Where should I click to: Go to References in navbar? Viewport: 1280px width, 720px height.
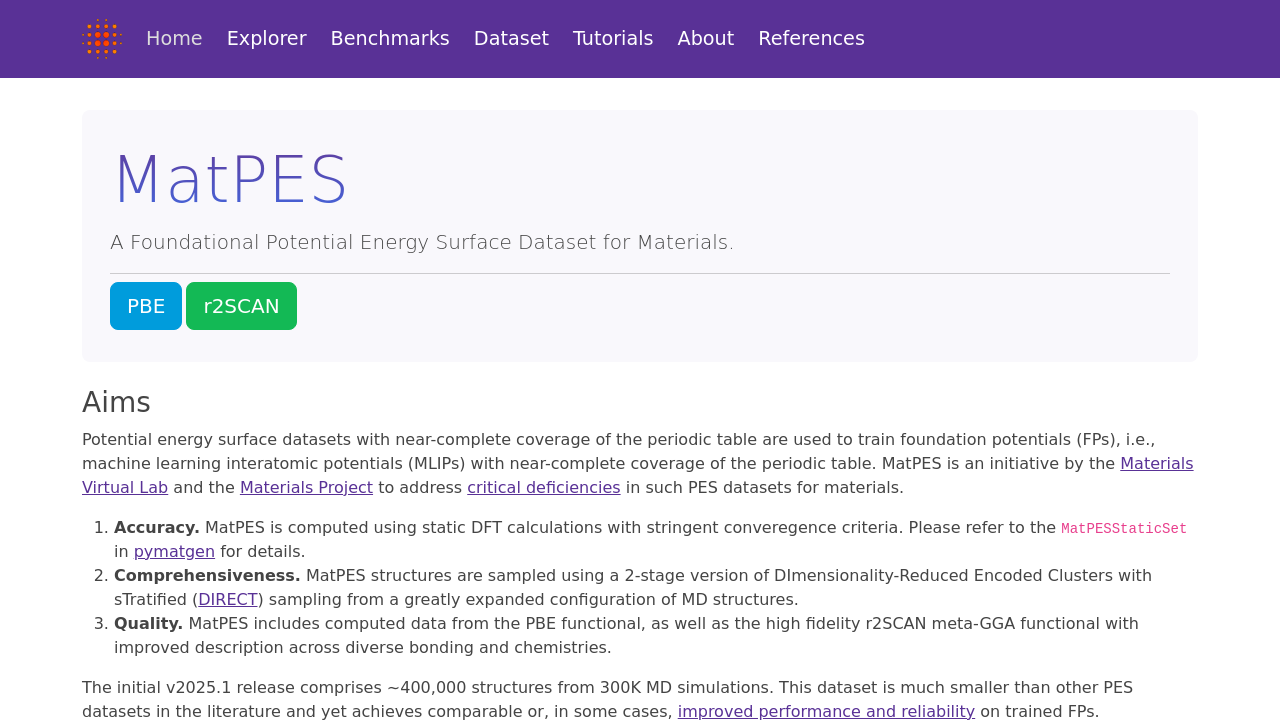[x=811, y=39]
